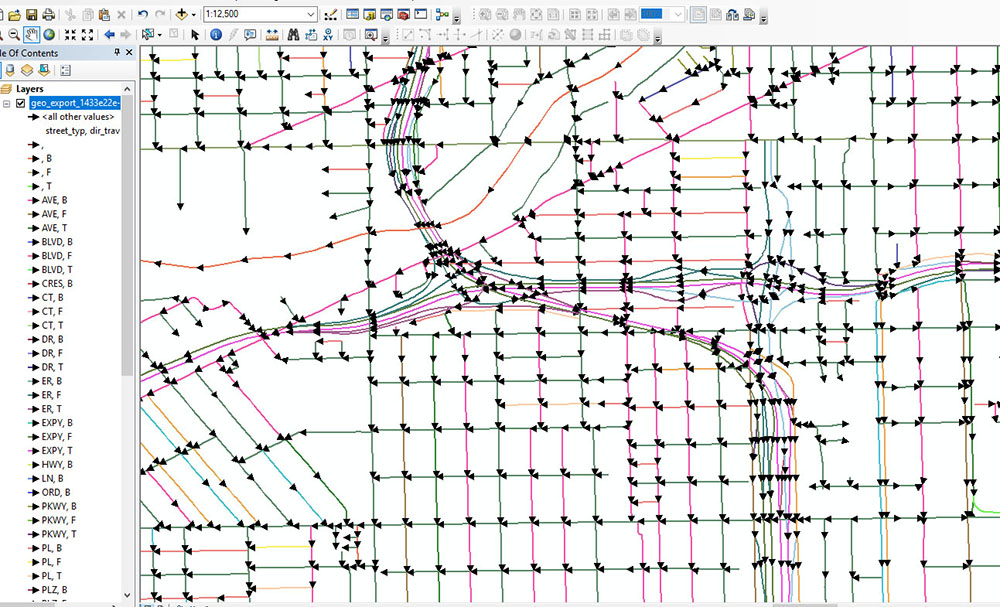1000x607 pixels.
Task: Zoom to full extent globe icon
Action: [48, 34]
